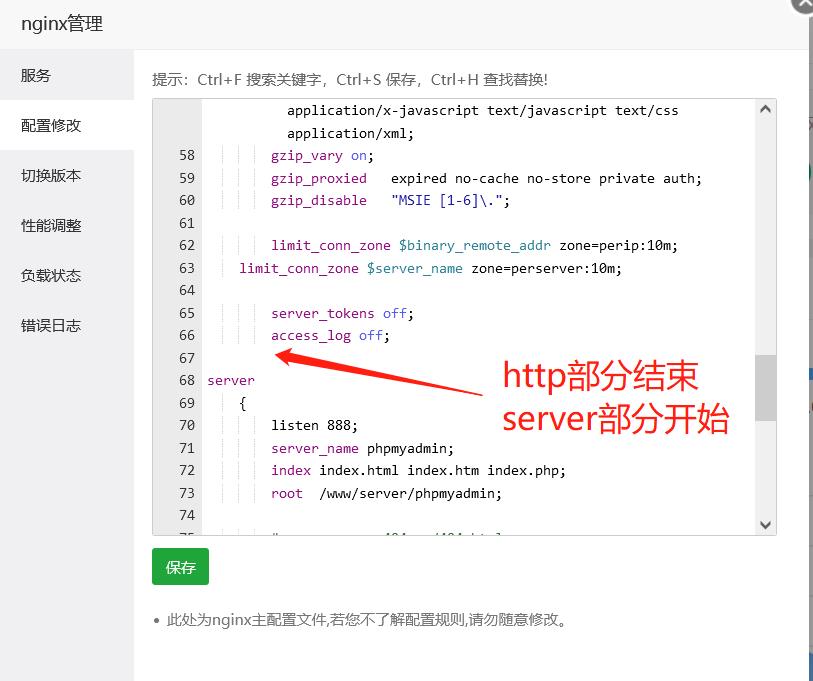Click the 'server' keyword on line 68
This screenshot has height=681, width=813.
click(231, 381)
